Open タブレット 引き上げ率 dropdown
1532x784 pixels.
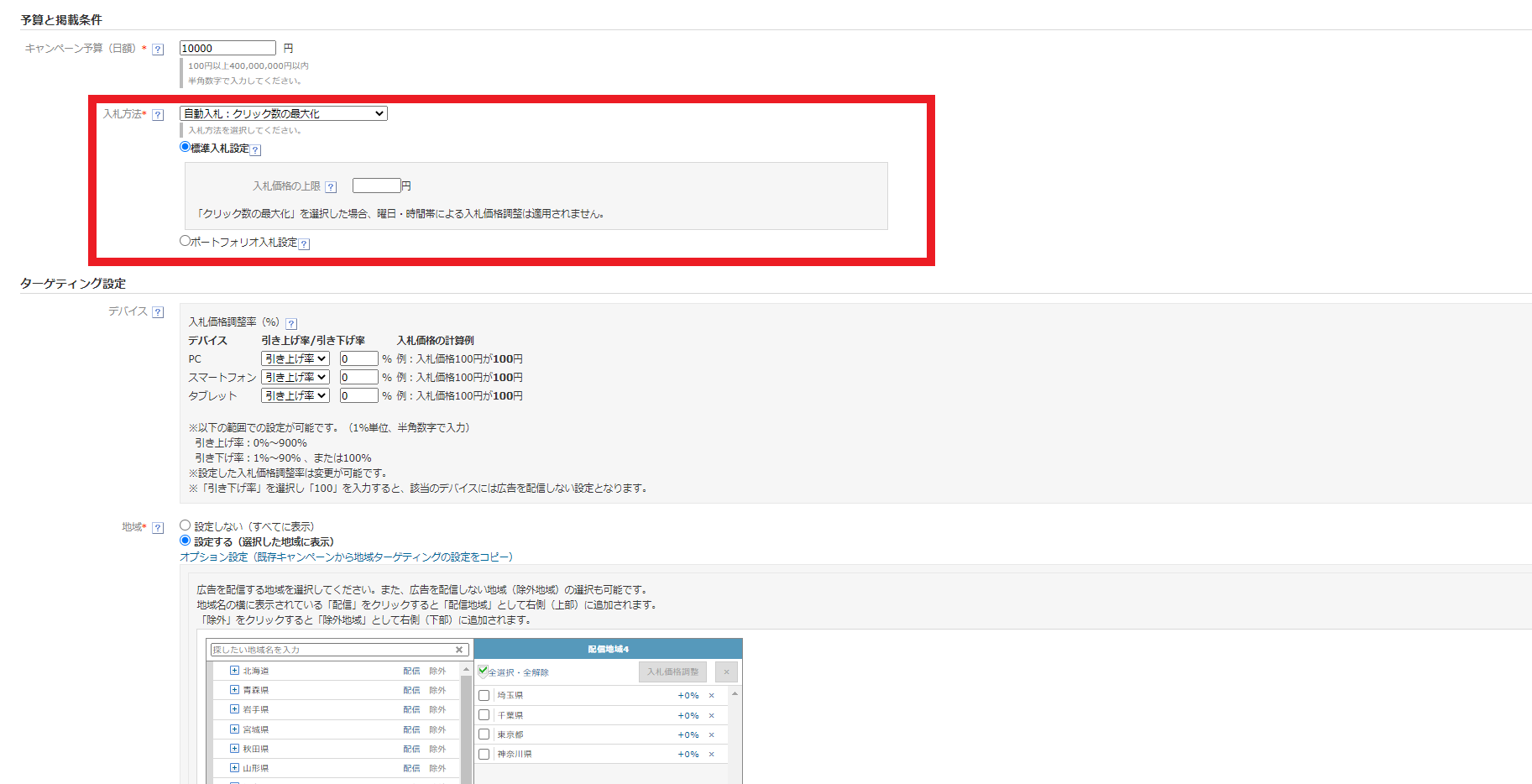[295, 396]
